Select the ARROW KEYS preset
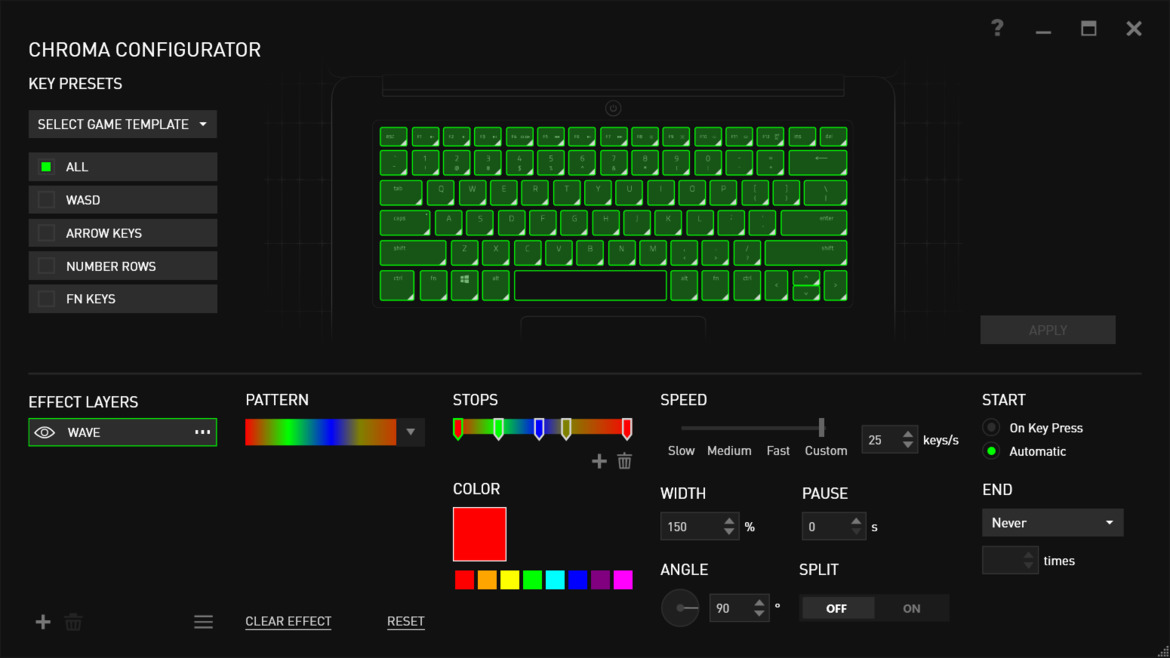 pyautogui.click(x=123, y=233)
